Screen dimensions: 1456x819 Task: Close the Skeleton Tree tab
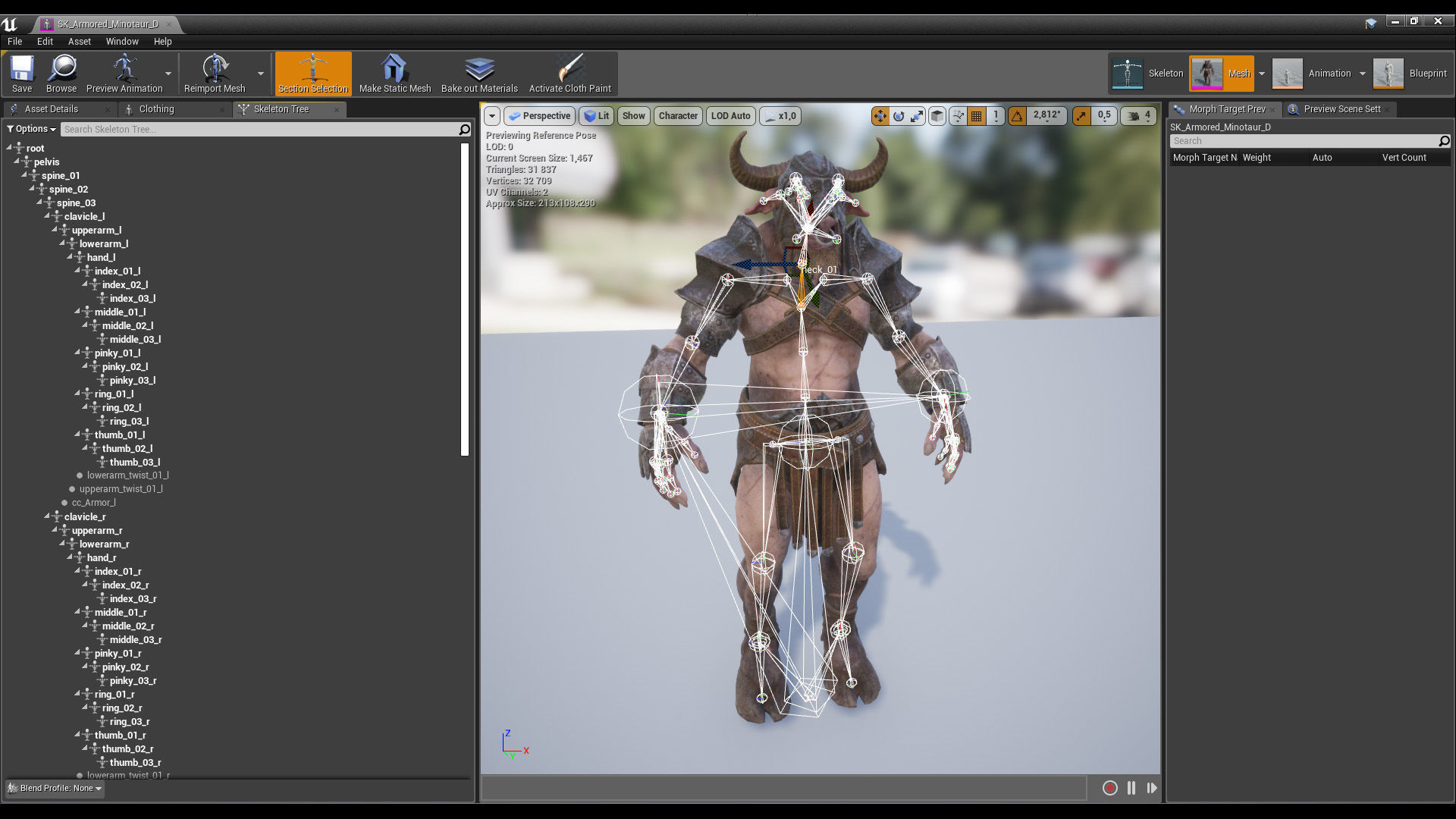tap(337, 109)
